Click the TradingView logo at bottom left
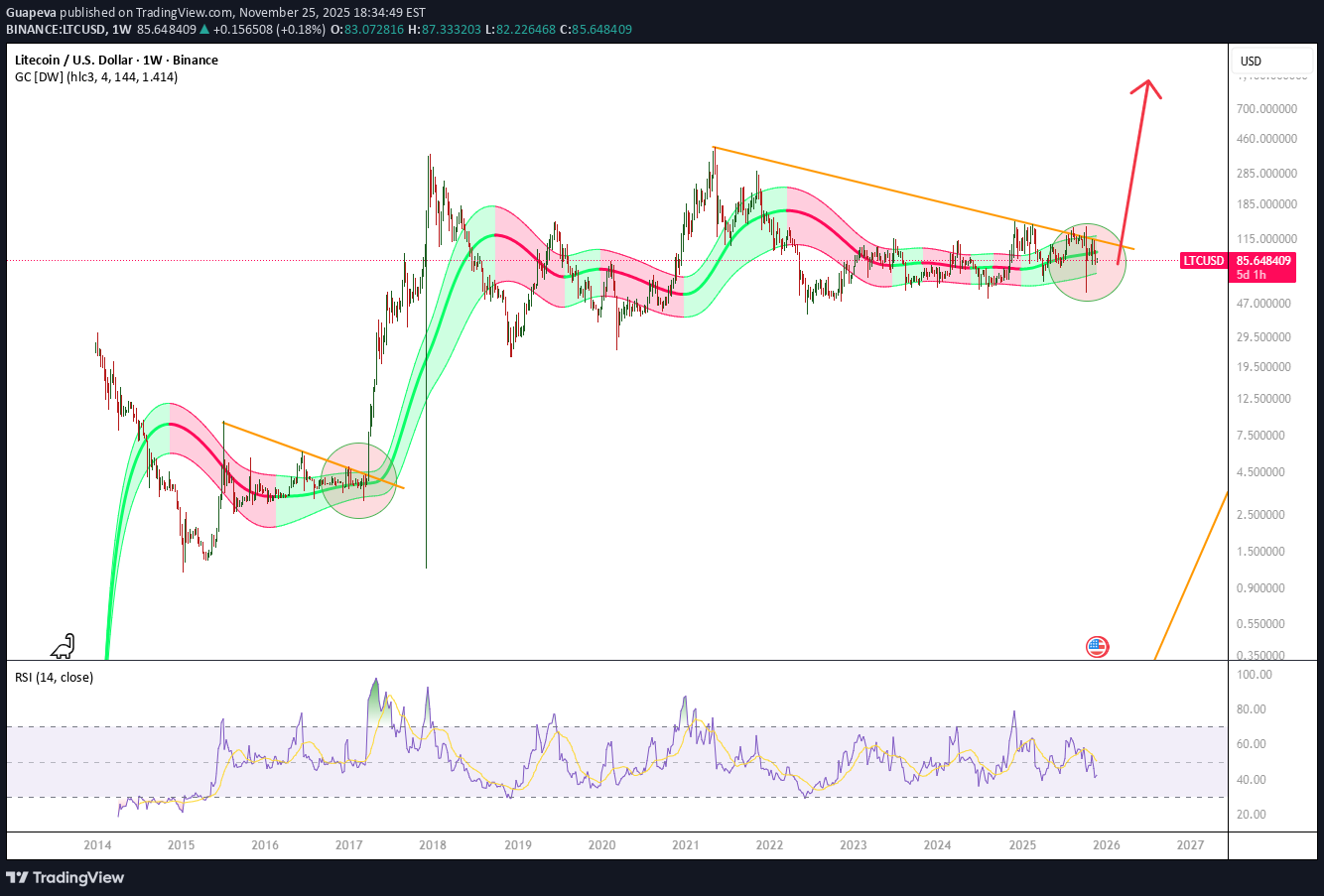Screen dimensions: 1324x896 click(66, 877)
